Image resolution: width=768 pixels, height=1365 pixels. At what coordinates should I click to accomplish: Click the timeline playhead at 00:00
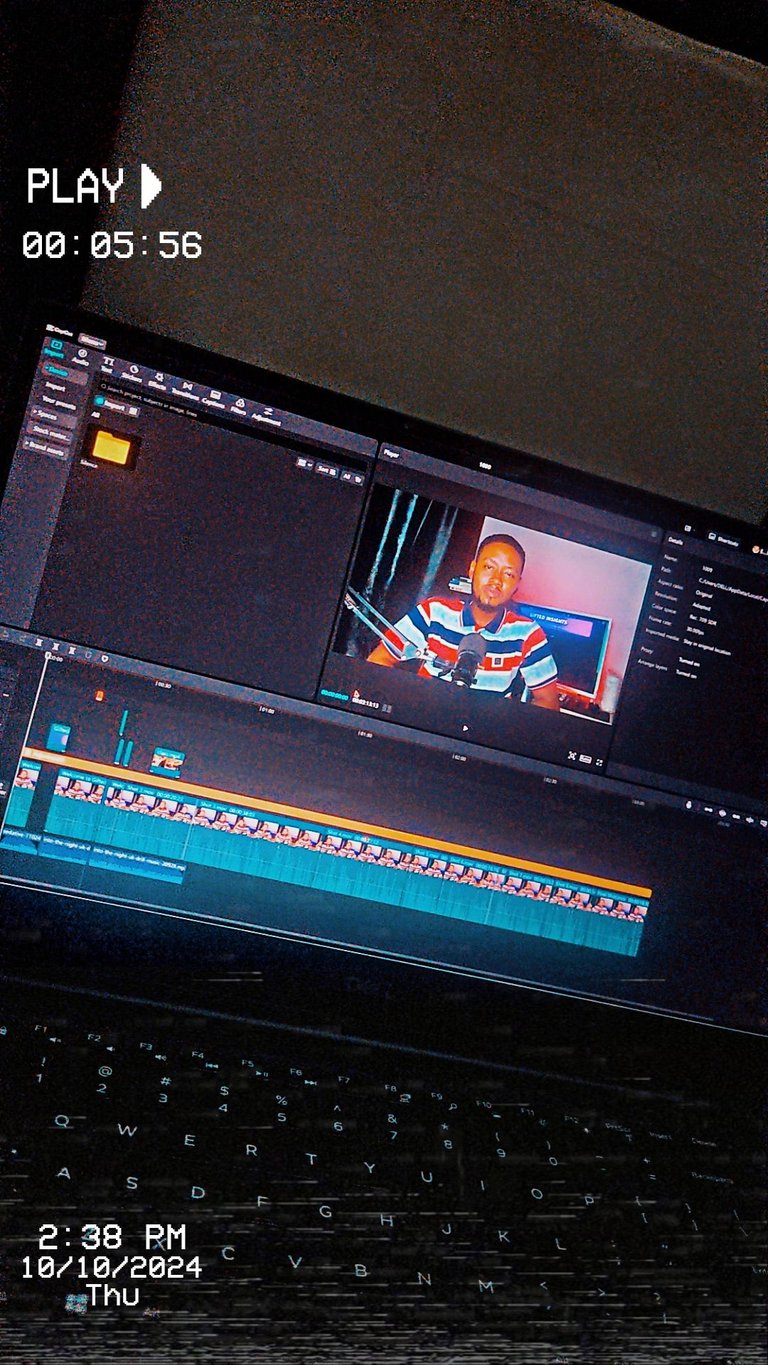coord(48,656)
